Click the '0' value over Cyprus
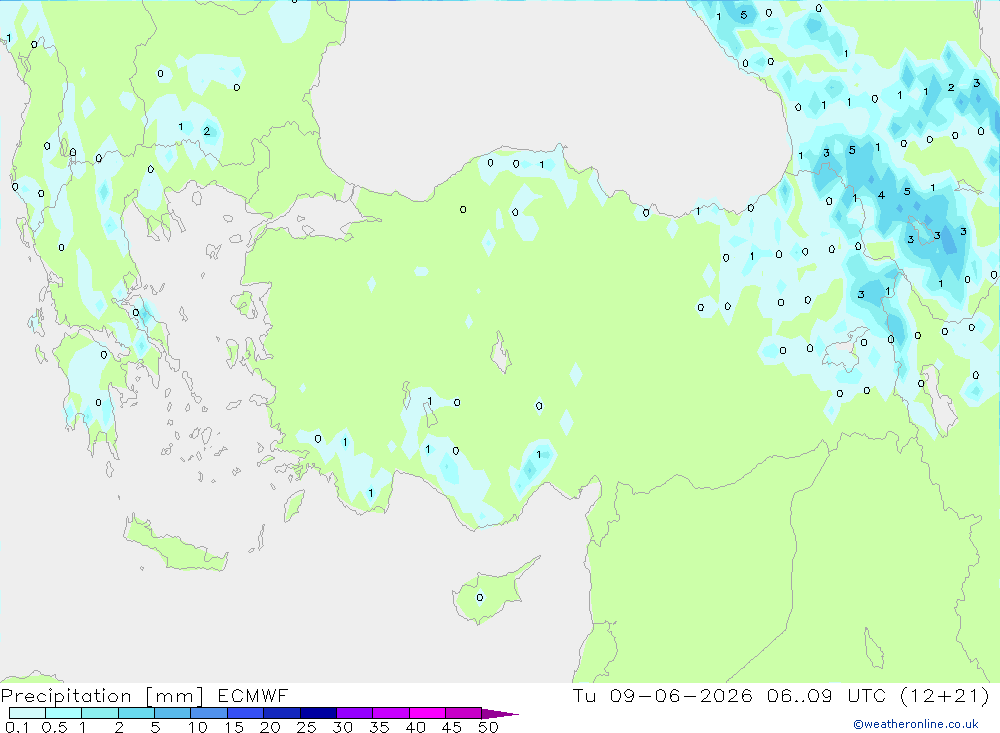The height and width of the screenshot is (733, 1000). coord(480,598)
